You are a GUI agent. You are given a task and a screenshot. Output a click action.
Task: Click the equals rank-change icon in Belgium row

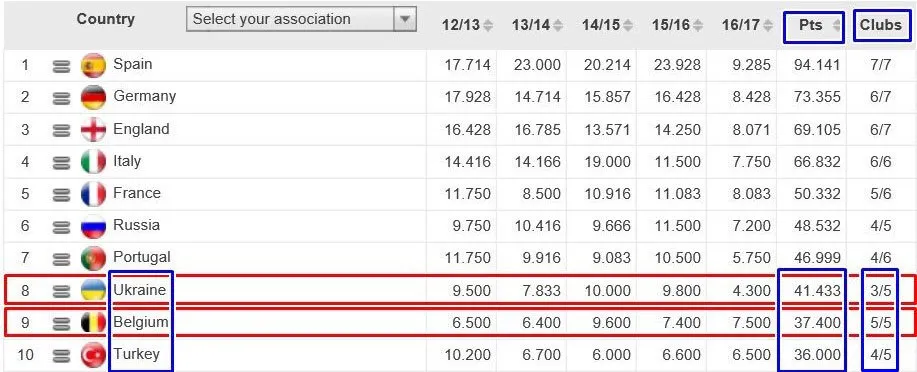point(60,324)
